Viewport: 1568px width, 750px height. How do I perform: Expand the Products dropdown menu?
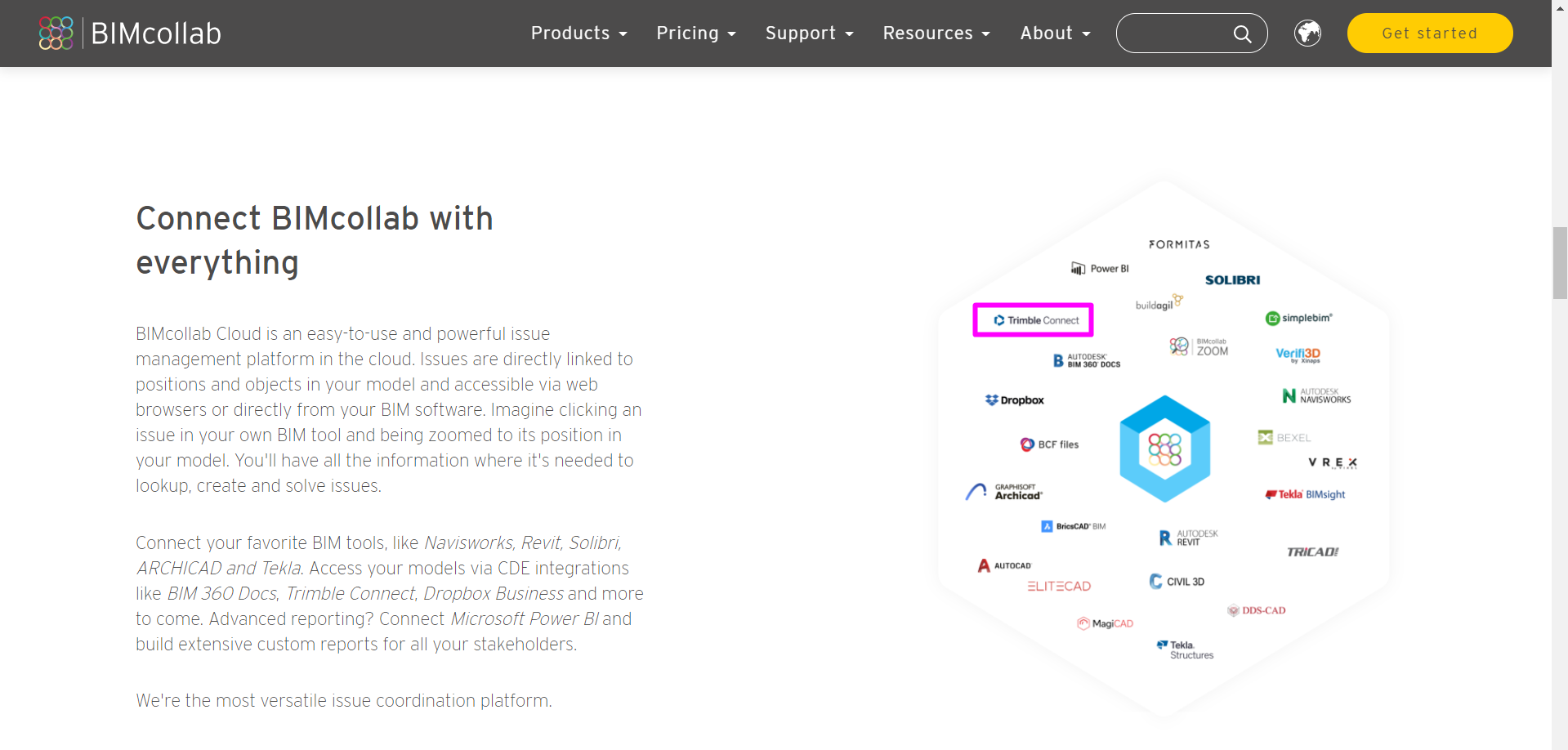pos(579,33)
